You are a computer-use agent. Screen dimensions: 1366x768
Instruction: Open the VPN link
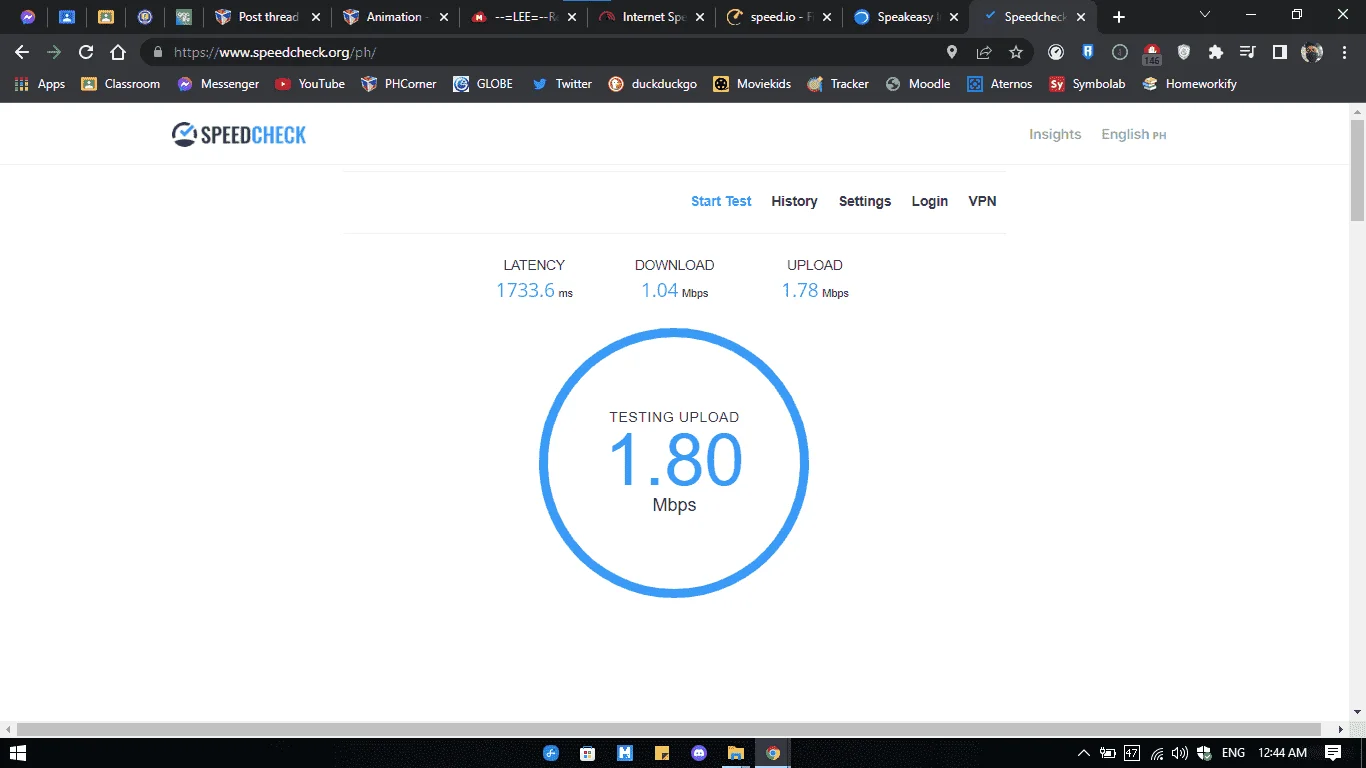click(982, 201)
